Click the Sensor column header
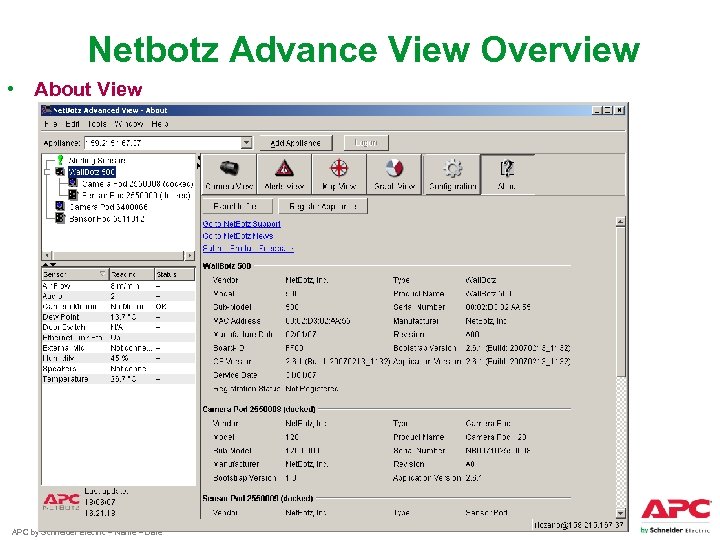Screen dimensions: 720x540 click(x=75, y=274)
